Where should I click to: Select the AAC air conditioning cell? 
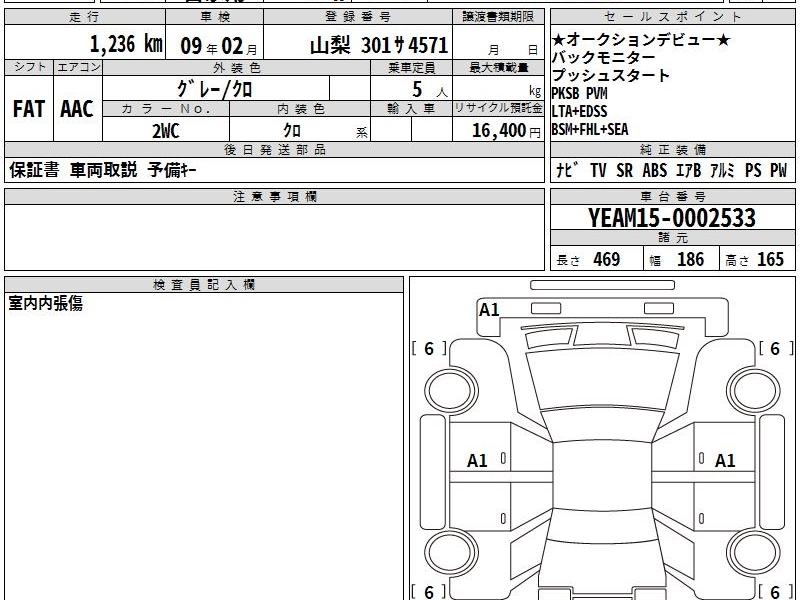coord(77,109)
